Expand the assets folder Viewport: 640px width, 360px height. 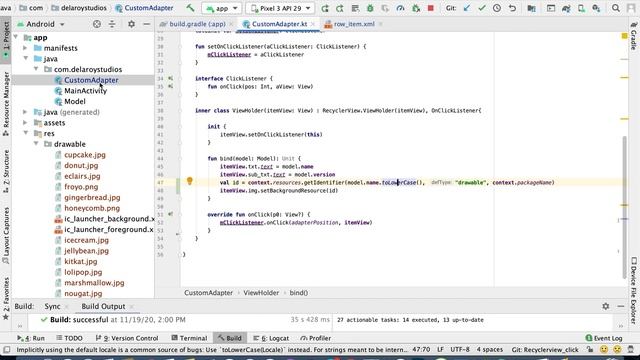[x=25, y=123]
